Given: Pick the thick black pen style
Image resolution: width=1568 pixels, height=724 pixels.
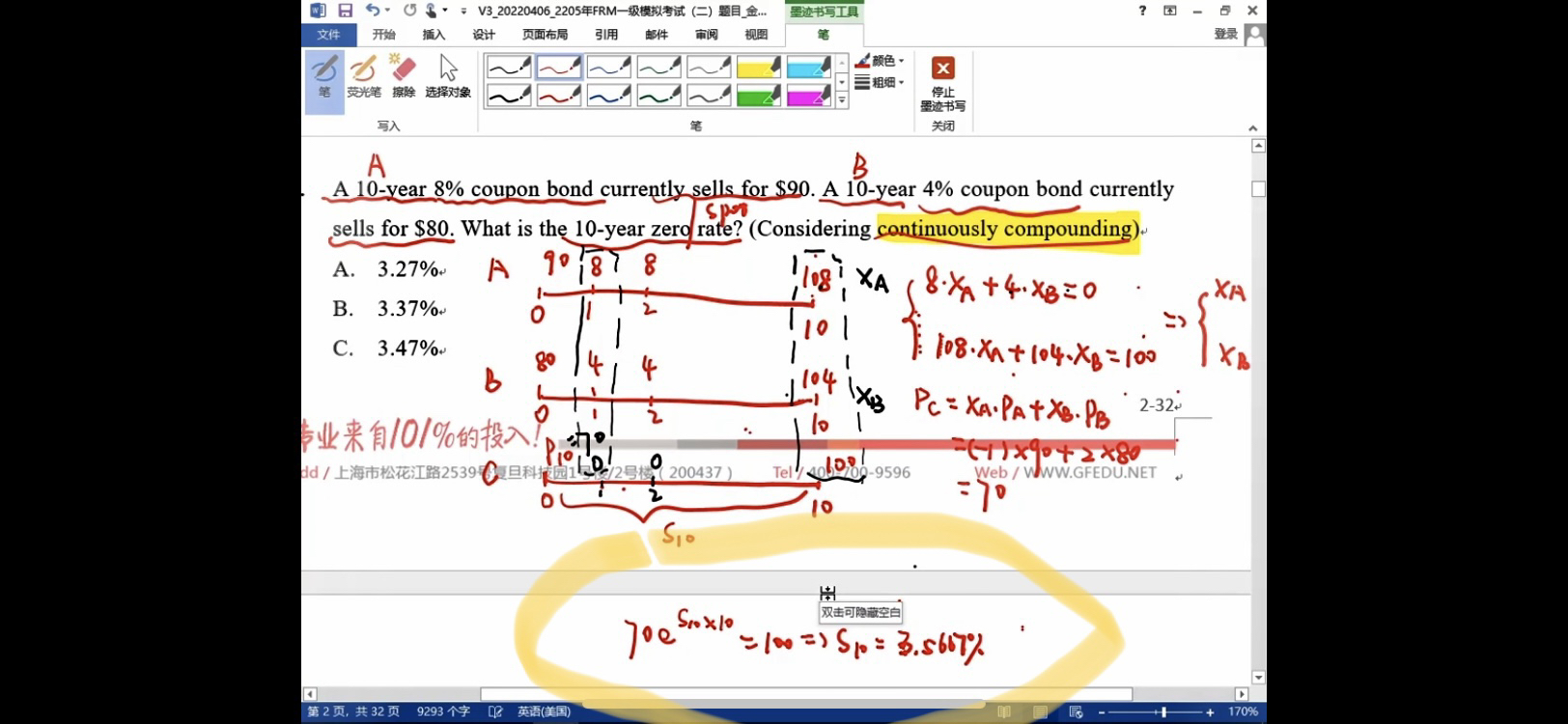Looking at the screenshot, I should pos(509,95).
